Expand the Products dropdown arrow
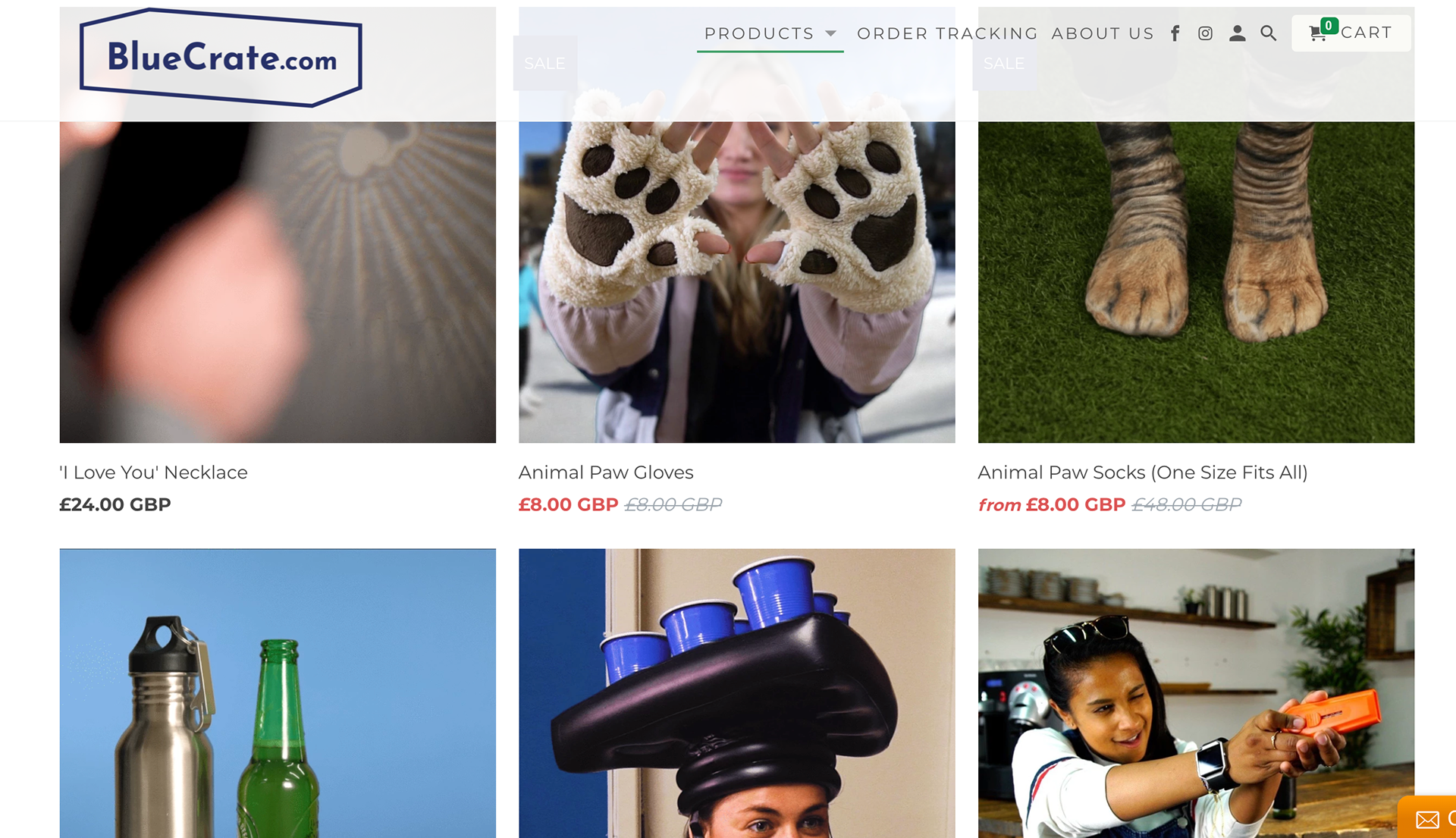 (830, 33)
